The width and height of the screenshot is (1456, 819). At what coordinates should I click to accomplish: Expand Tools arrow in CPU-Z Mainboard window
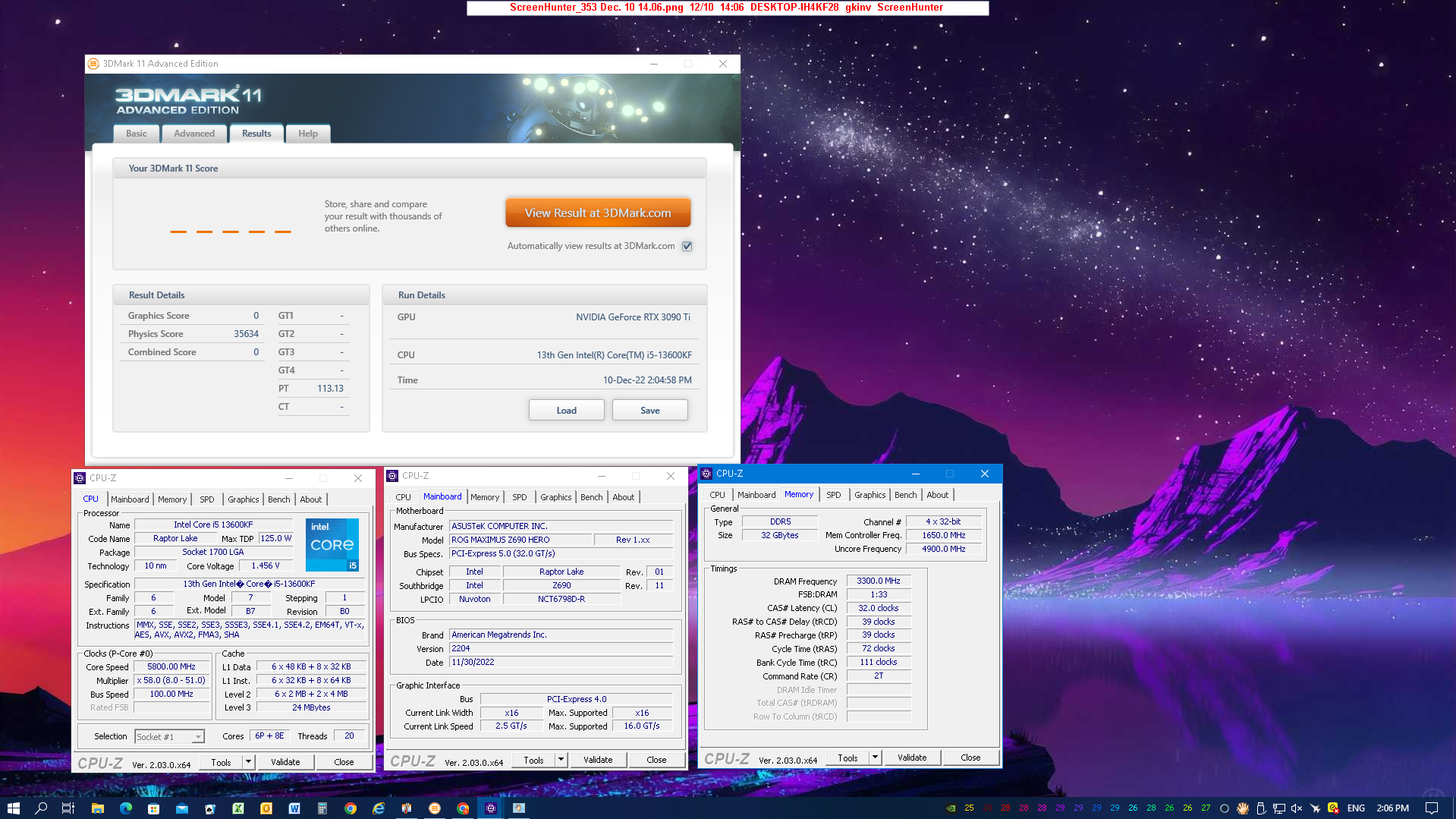pos(561,760)
